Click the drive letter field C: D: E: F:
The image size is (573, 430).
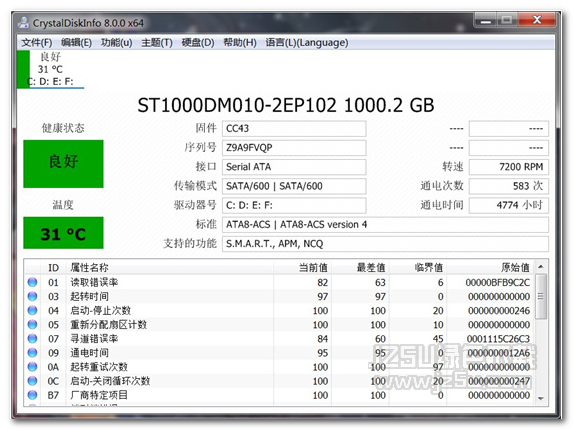[294, 205]
